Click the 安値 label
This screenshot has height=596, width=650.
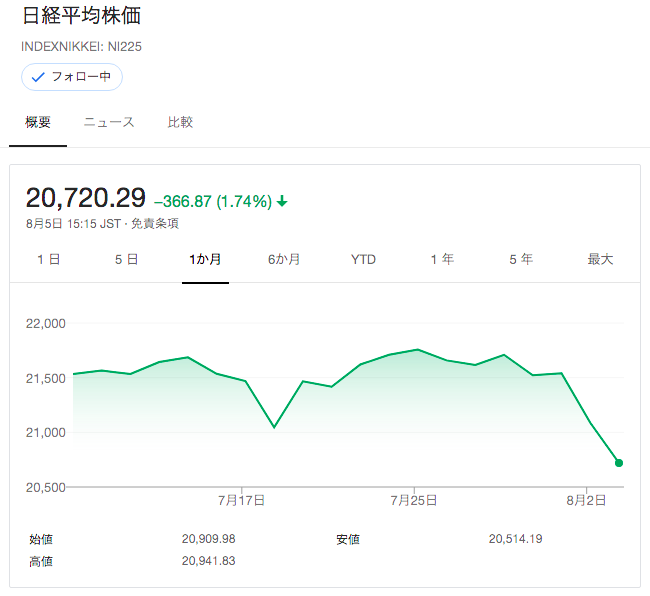348,539
